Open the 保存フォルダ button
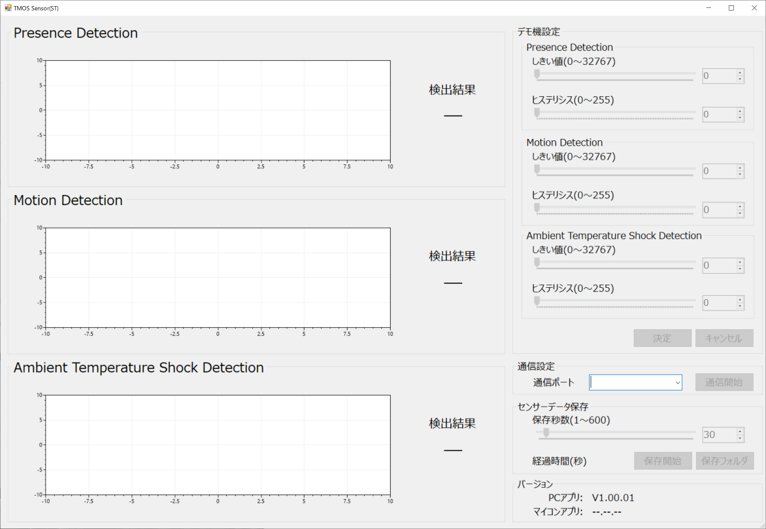The image size is (766, 529). coord(724,461)
